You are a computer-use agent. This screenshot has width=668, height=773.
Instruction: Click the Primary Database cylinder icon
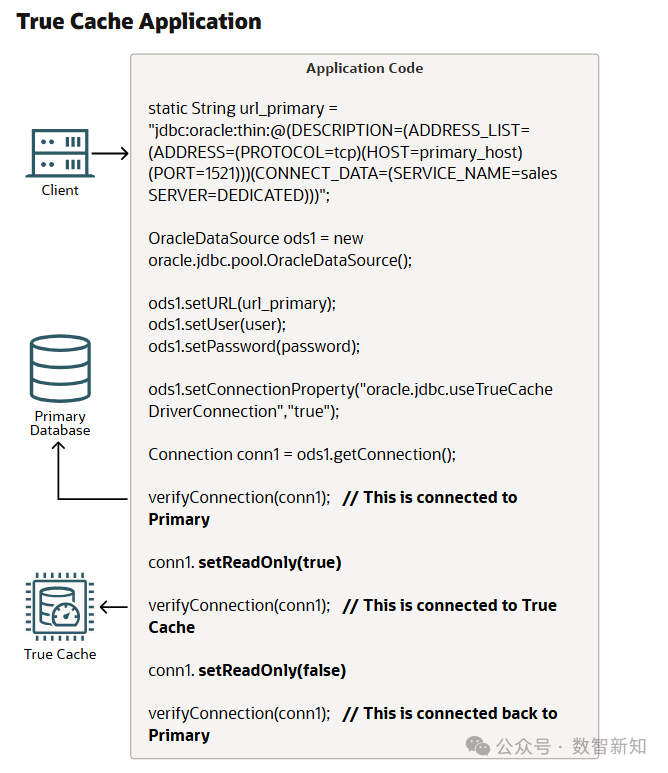point(60,368)
